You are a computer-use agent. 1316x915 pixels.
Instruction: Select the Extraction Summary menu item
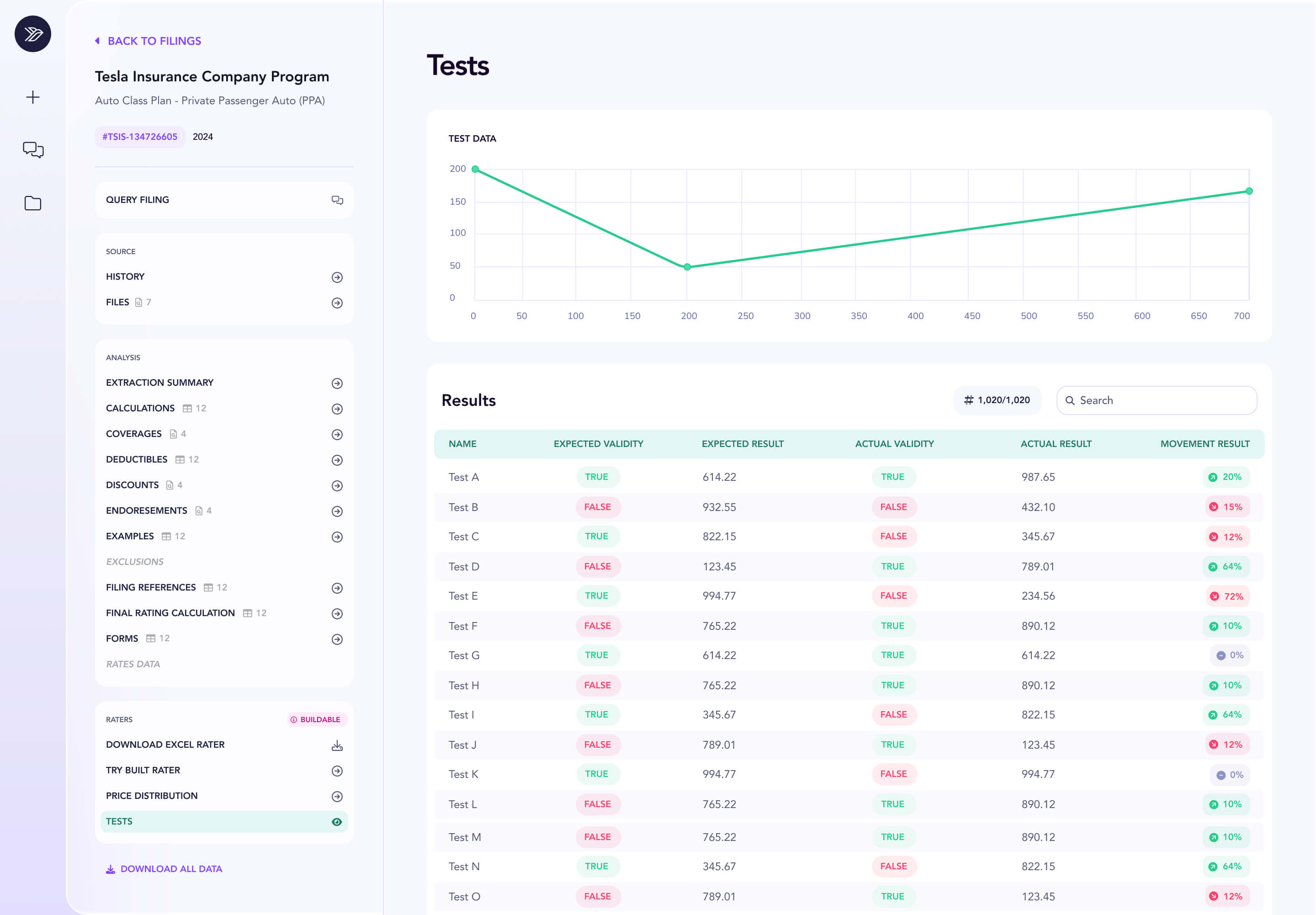160,383
